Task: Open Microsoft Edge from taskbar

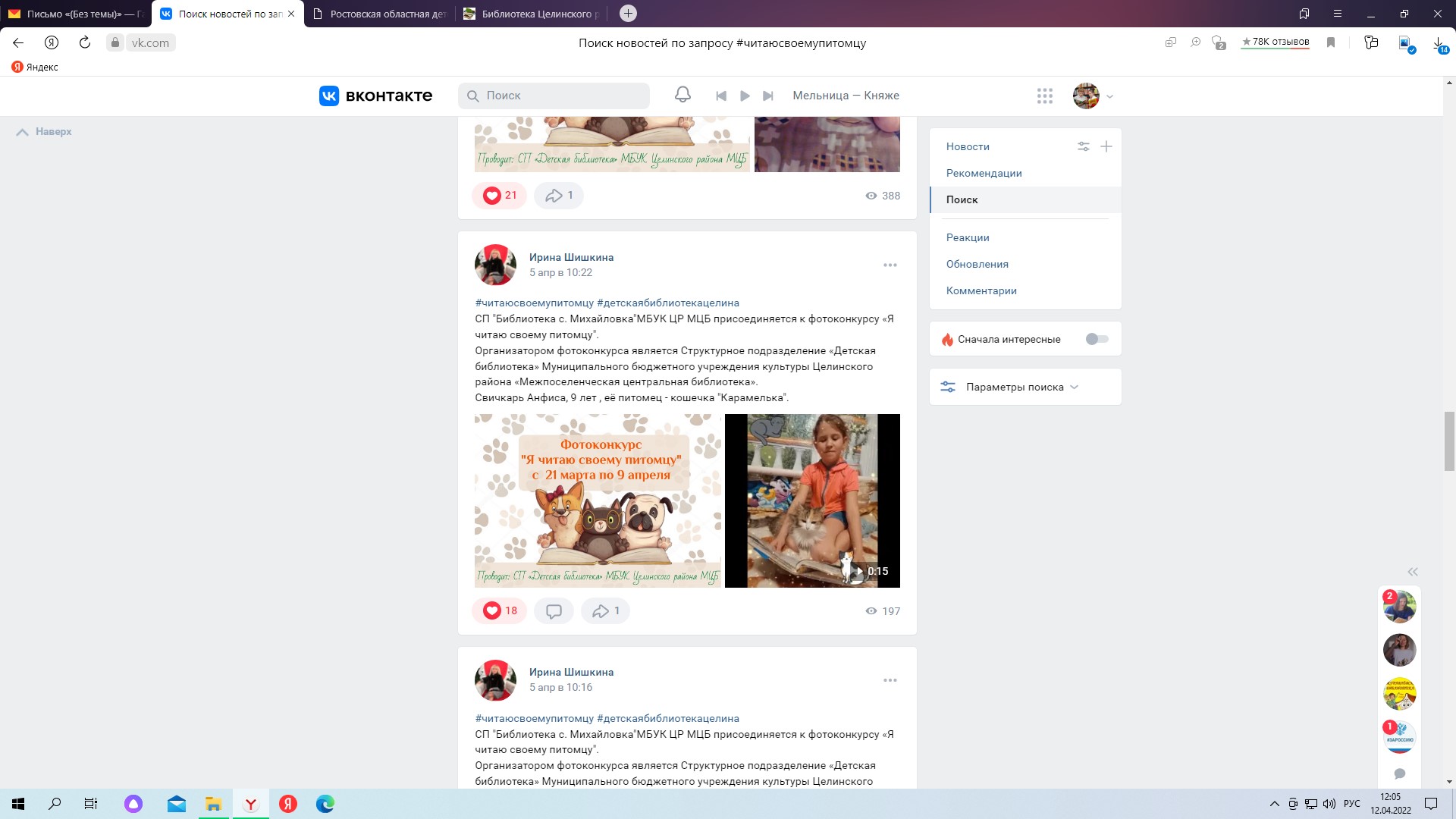Action: pos(325,804)
